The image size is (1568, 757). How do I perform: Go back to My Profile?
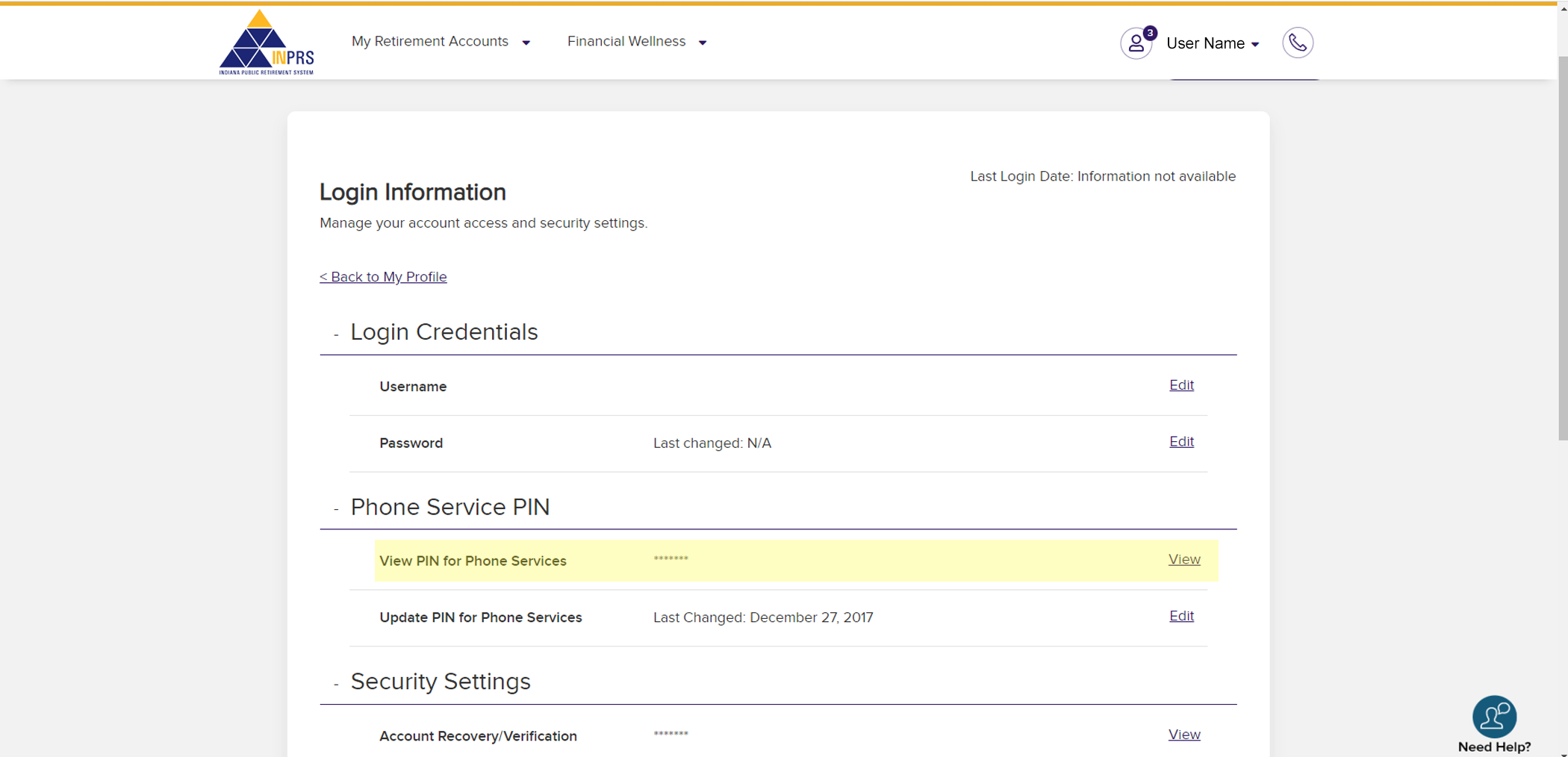click(383, 277)
